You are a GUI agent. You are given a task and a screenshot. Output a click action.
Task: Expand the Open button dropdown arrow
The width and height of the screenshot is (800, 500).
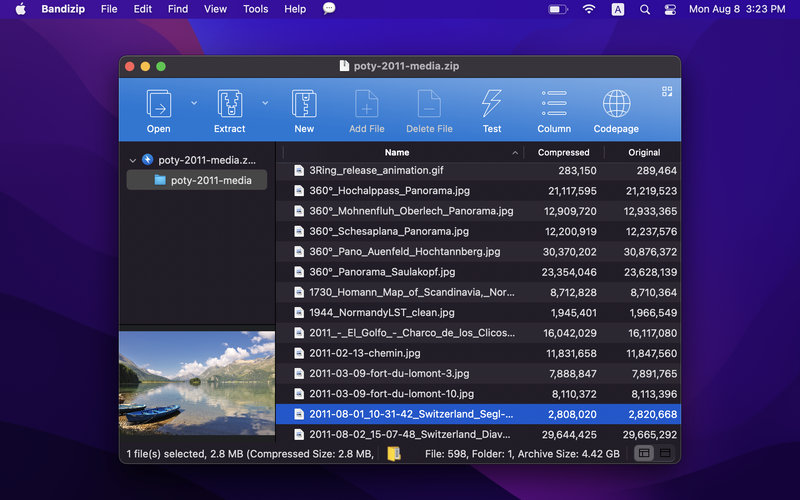[193, 102]
